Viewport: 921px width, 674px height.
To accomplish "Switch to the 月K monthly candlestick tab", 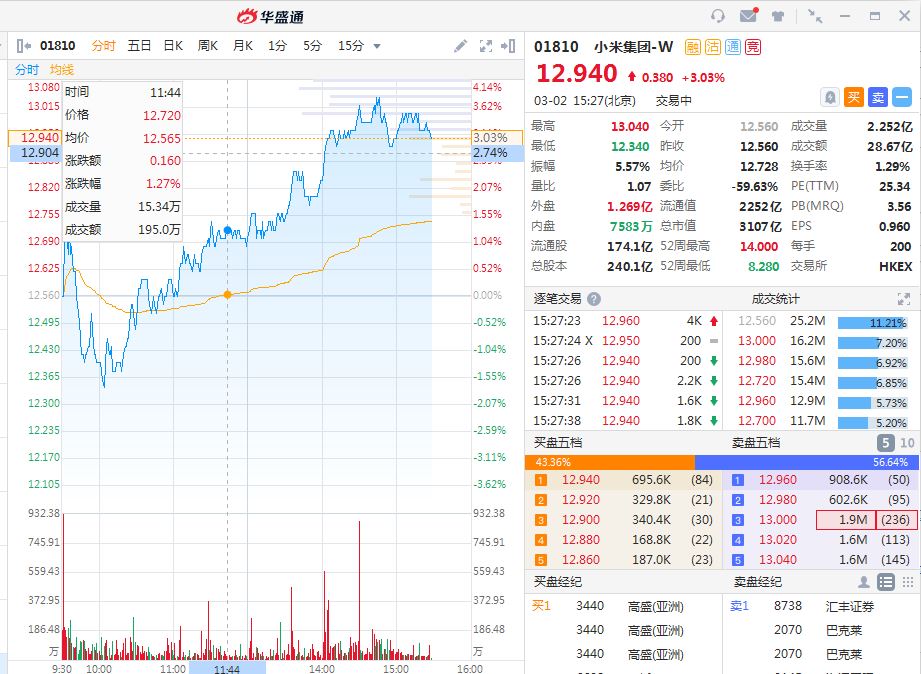I will [243, 46].
